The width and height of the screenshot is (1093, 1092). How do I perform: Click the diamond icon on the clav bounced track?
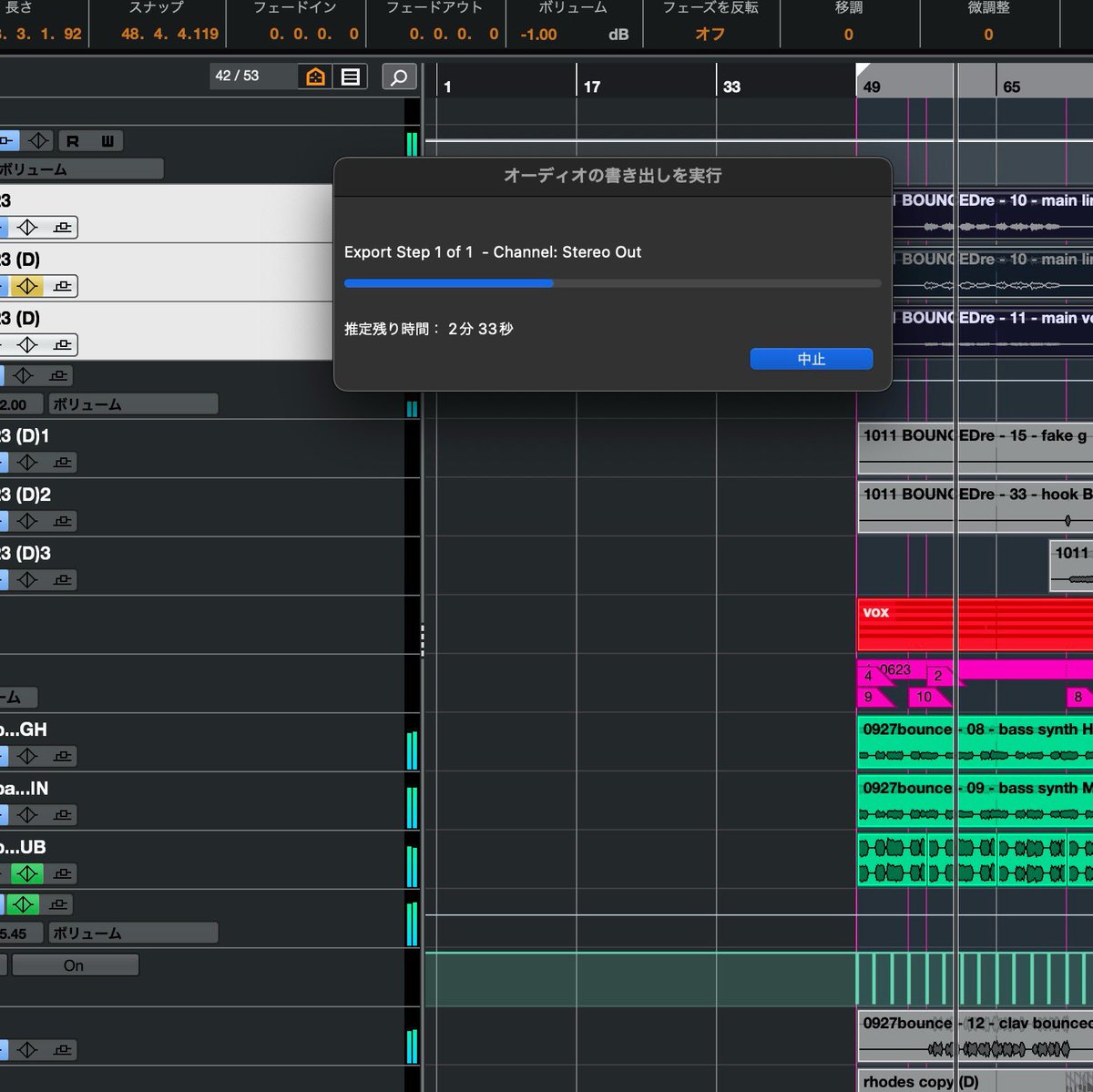[x=27, y=1049]
